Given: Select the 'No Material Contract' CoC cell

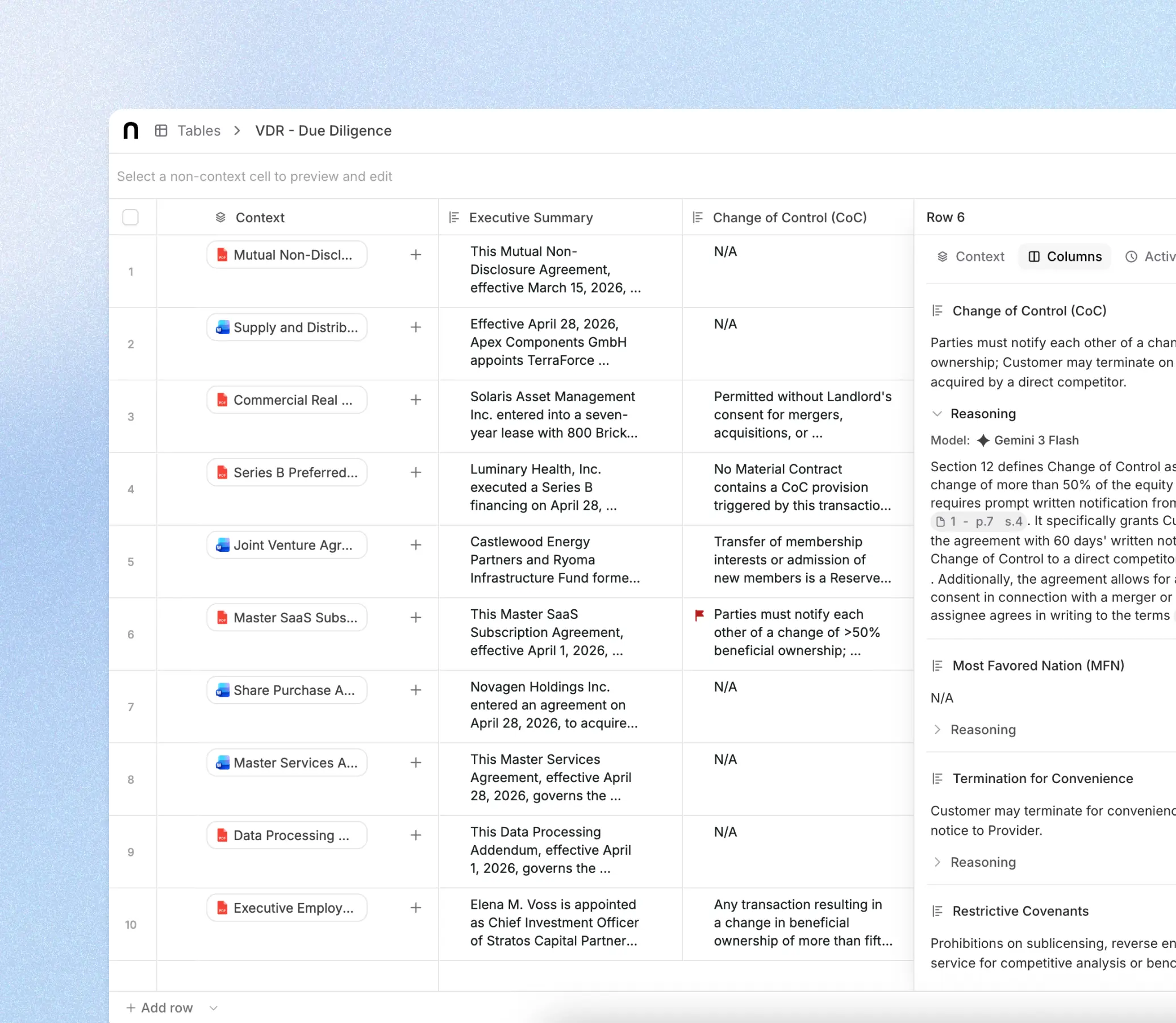Looking at the screenshot, I should (x=798, y=489).
